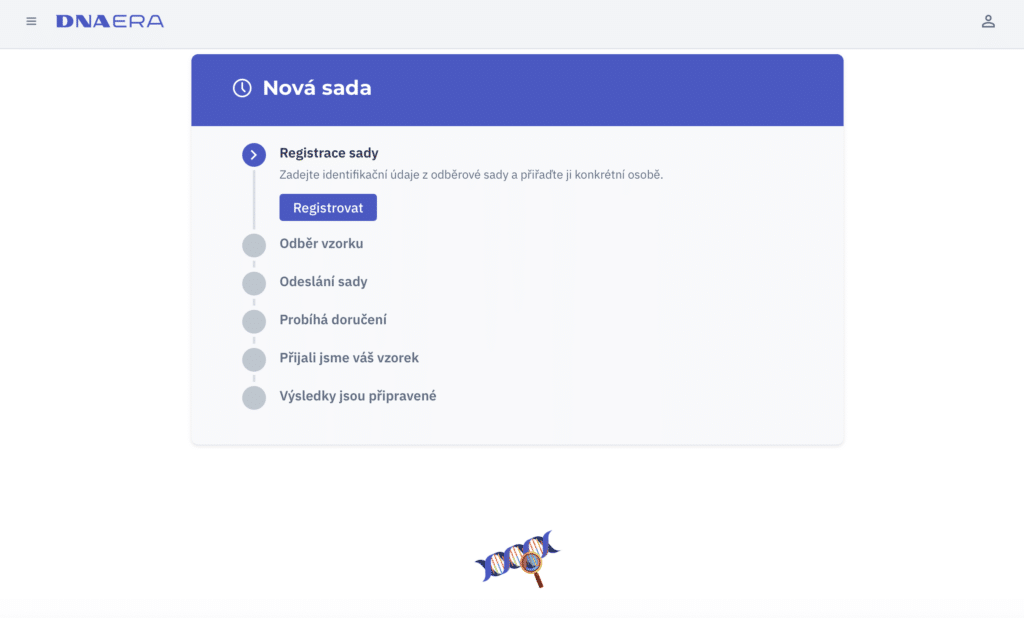Click the Odeslání sady step circle
Viewport: 1024px width, 618px height.
click(x=254, y=283)
